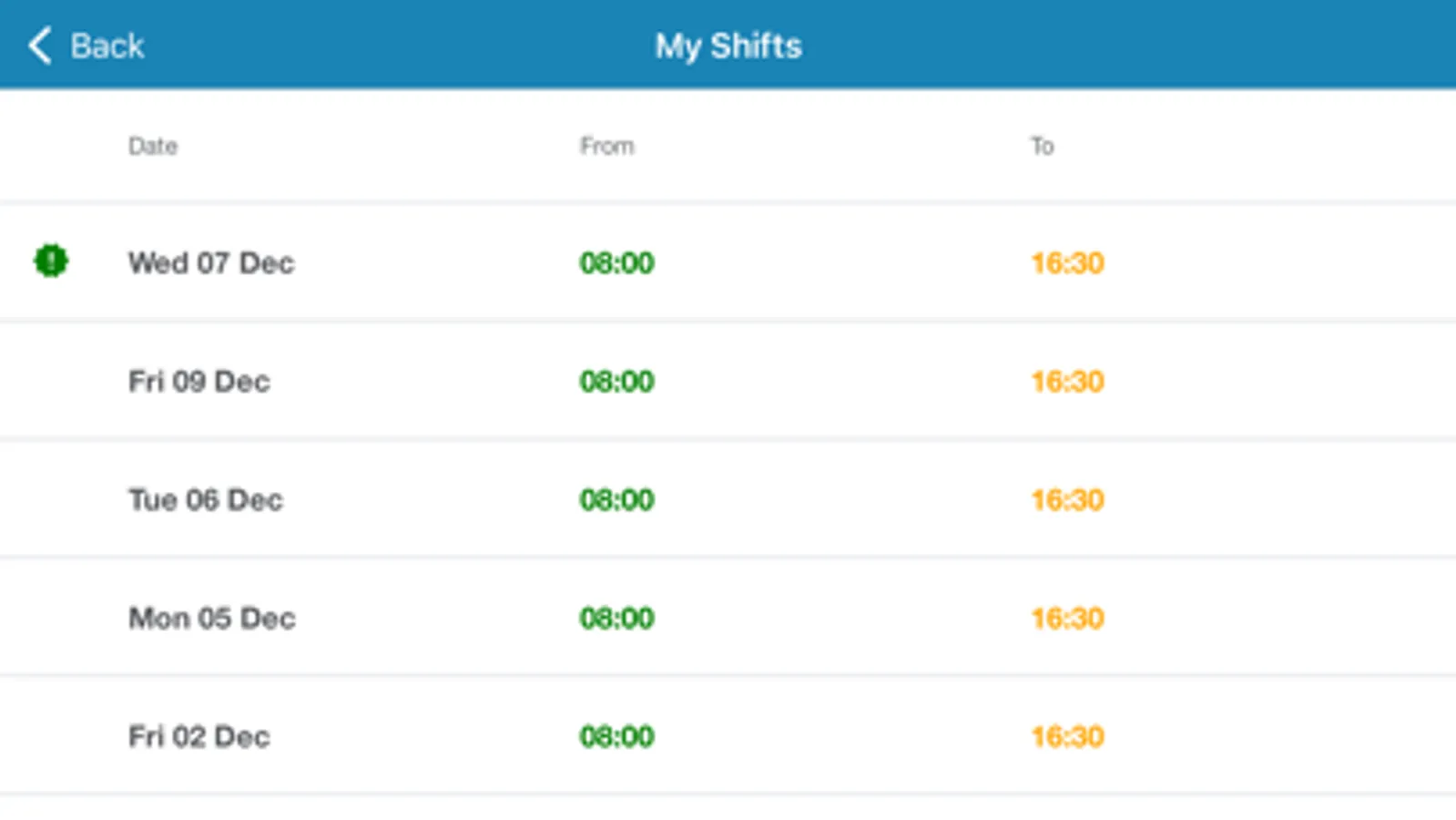Tap the back chevron arrow icon
Screen dimensions: 1456x820
(x=39, y=46)
